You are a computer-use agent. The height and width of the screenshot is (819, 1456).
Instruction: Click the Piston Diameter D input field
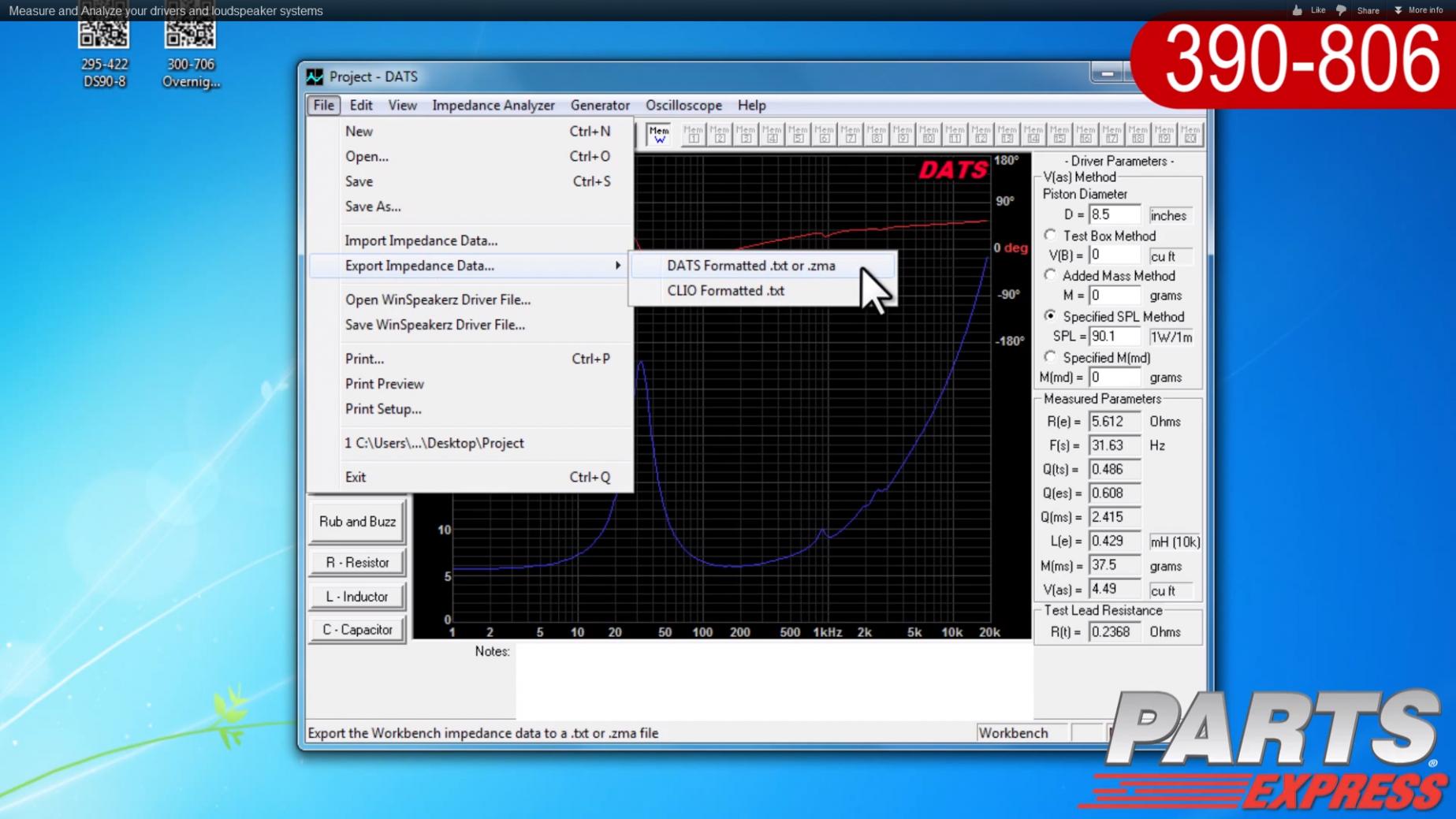1114,215
